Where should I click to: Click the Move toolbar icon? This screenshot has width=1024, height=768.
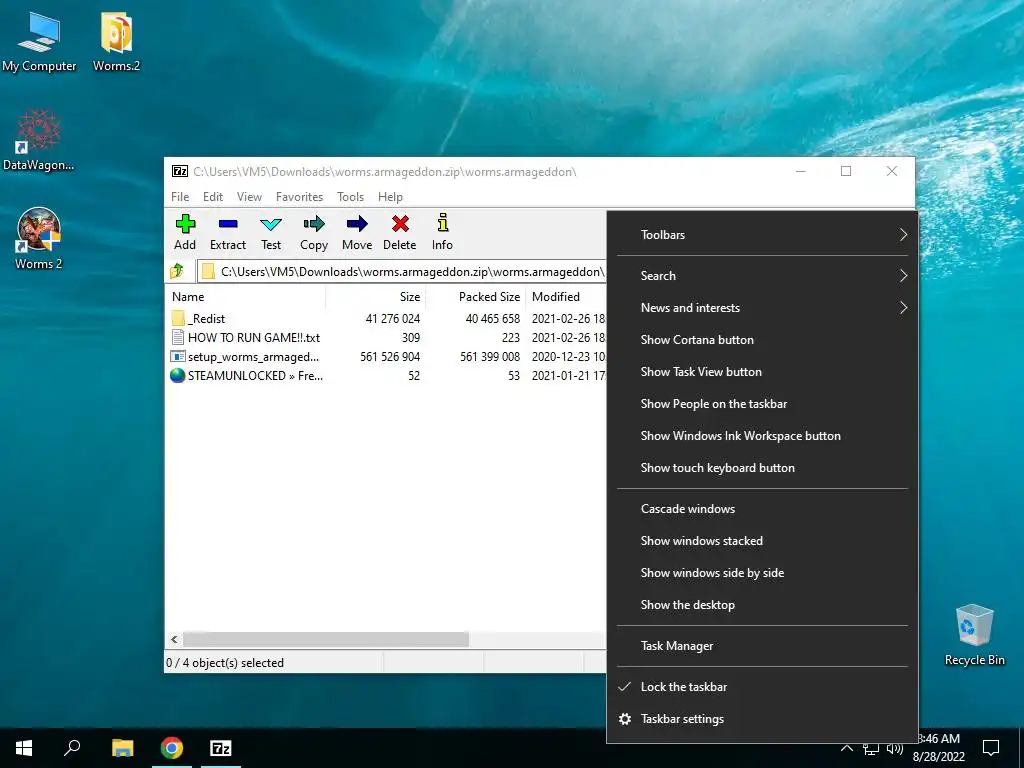coord(357,224)
